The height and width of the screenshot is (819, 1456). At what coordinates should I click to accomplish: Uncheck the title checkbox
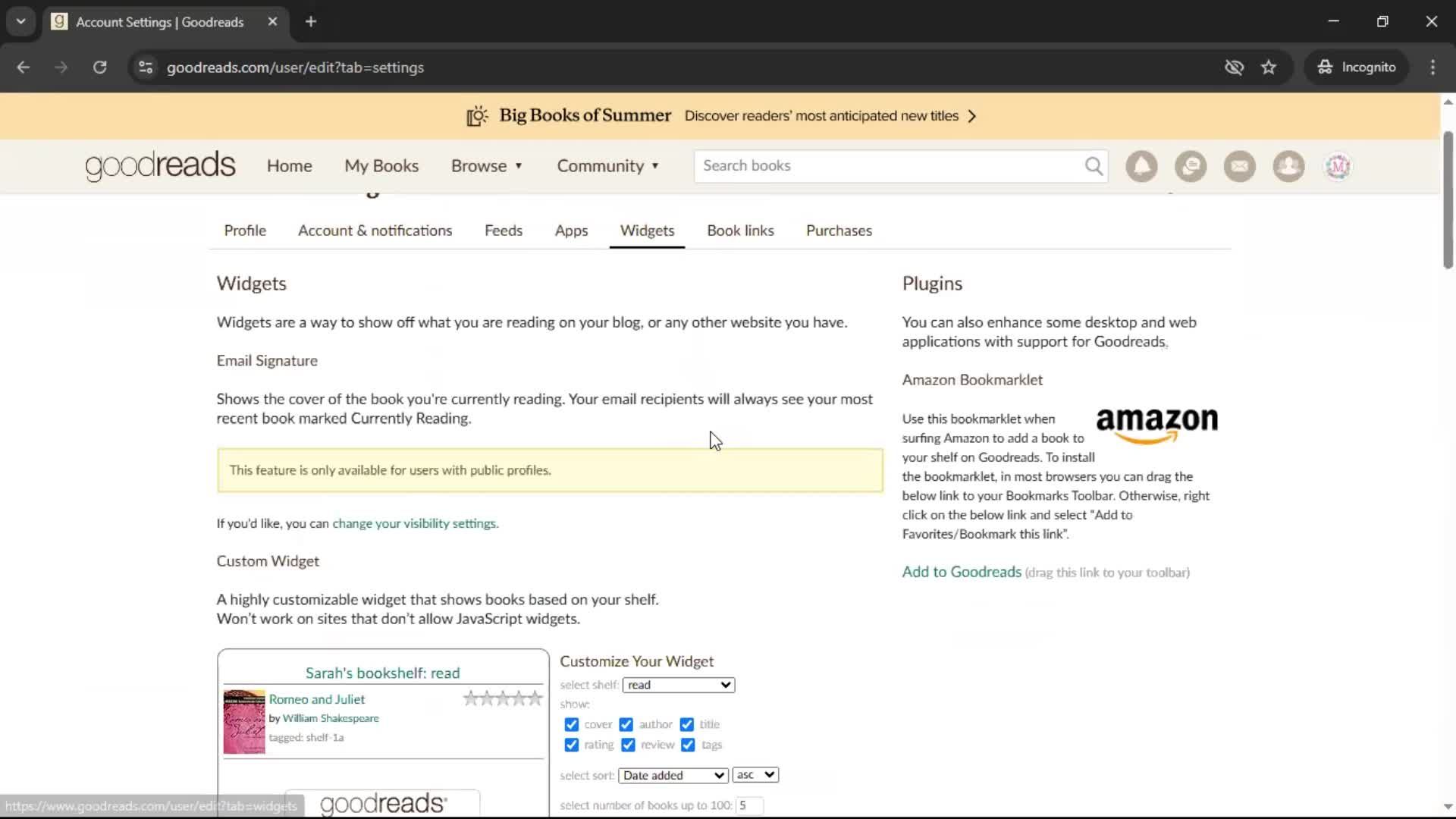pyautogui.click(x=687, y=725)
